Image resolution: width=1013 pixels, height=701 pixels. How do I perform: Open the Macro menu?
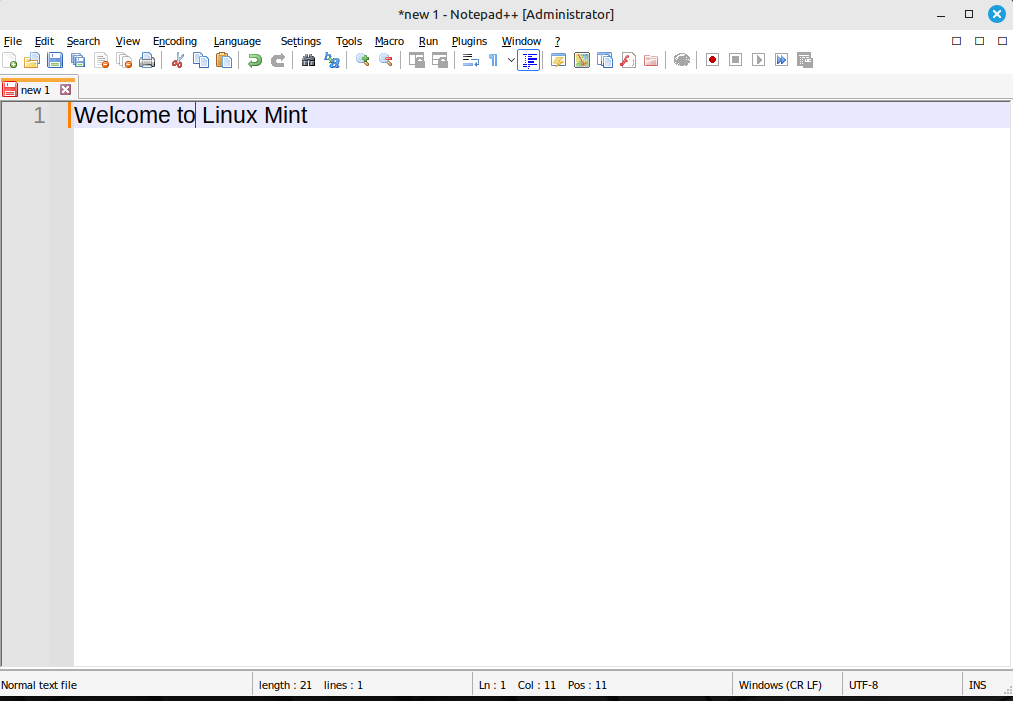pos(389,41)
